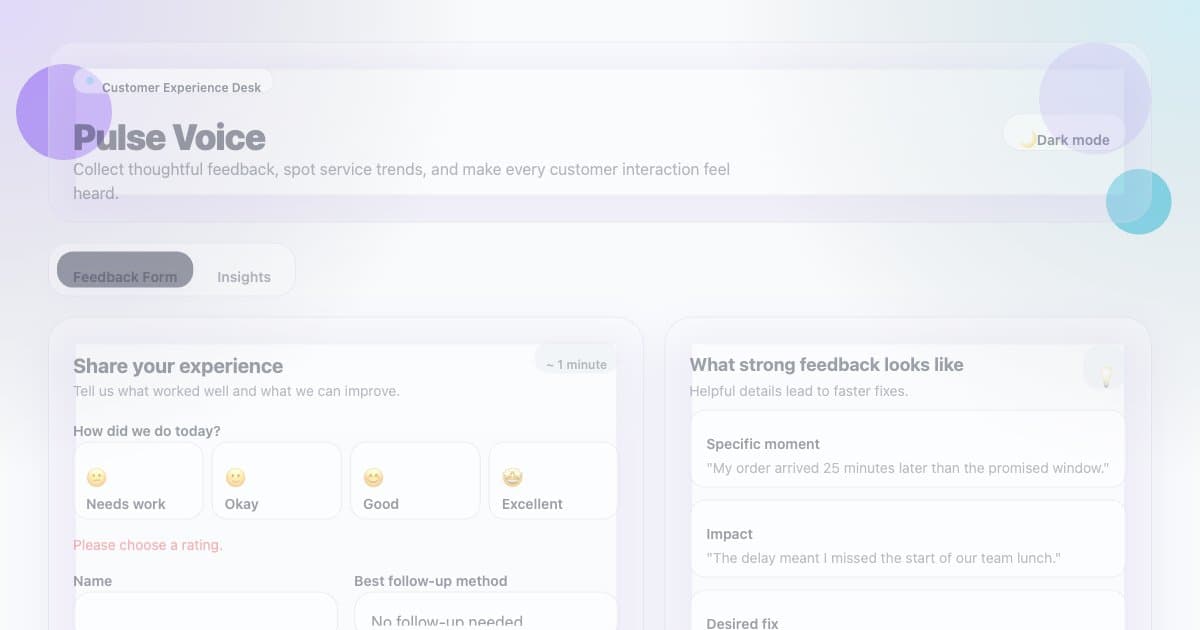Viewport: 1200px width, 630px height.
Task: Click the Pulse Voice heading
Action: pos(169,137)
